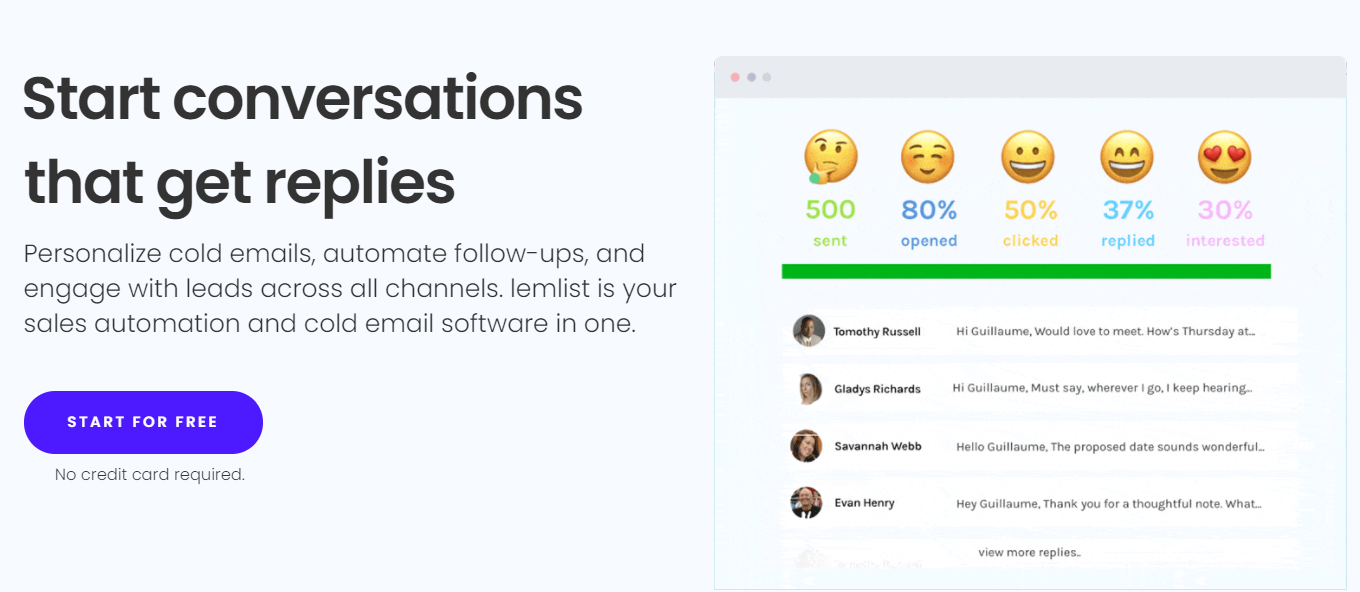Click the blushing smile emoji above opened
The image size is (1360, 592).
[928, 157]
